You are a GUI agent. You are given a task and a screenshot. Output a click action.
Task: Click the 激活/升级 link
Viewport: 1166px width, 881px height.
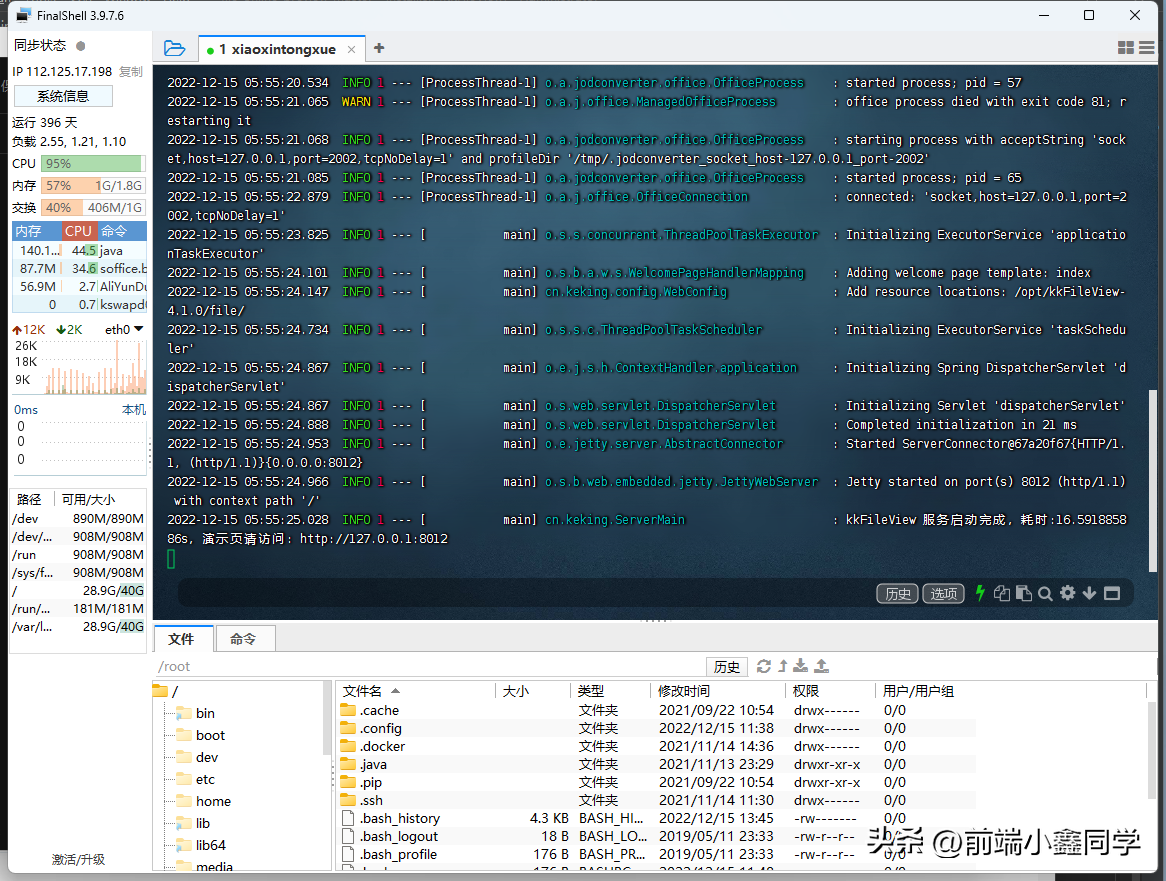point(78,859)
